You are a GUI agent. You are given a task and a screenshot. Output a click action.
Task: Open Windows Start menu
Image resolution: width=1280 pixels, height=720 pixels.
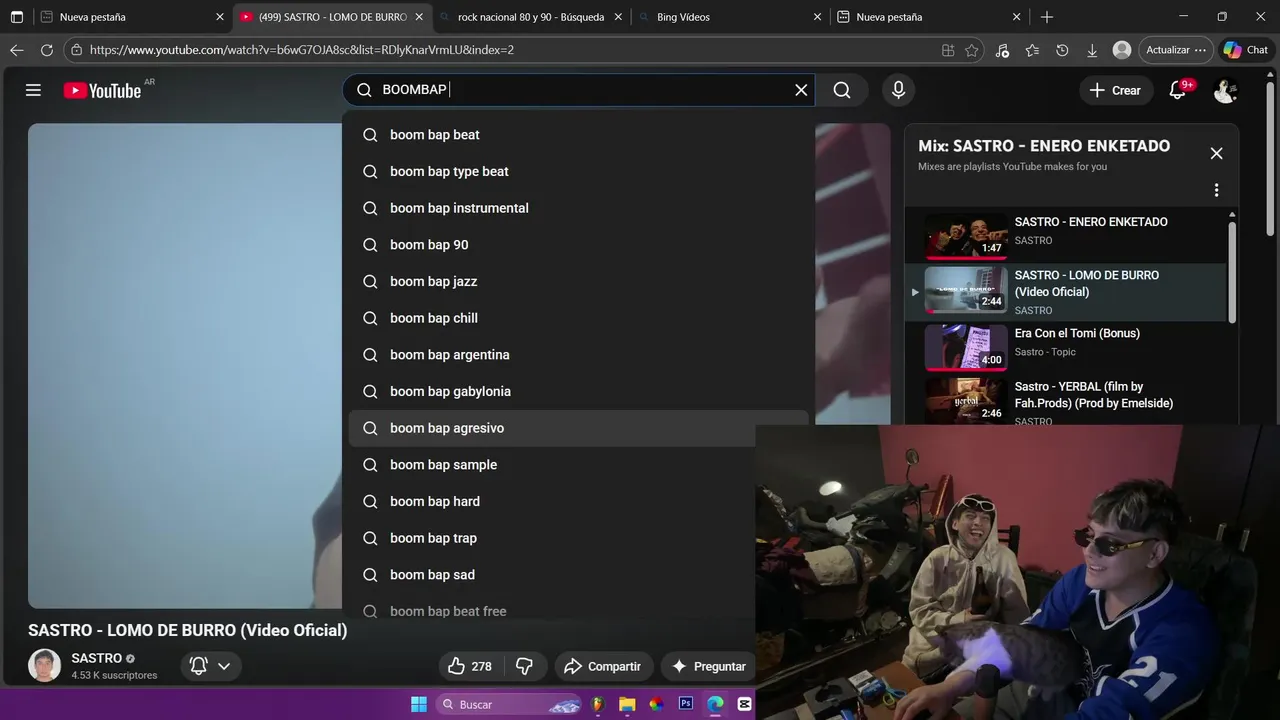click(x=419, y=704)
